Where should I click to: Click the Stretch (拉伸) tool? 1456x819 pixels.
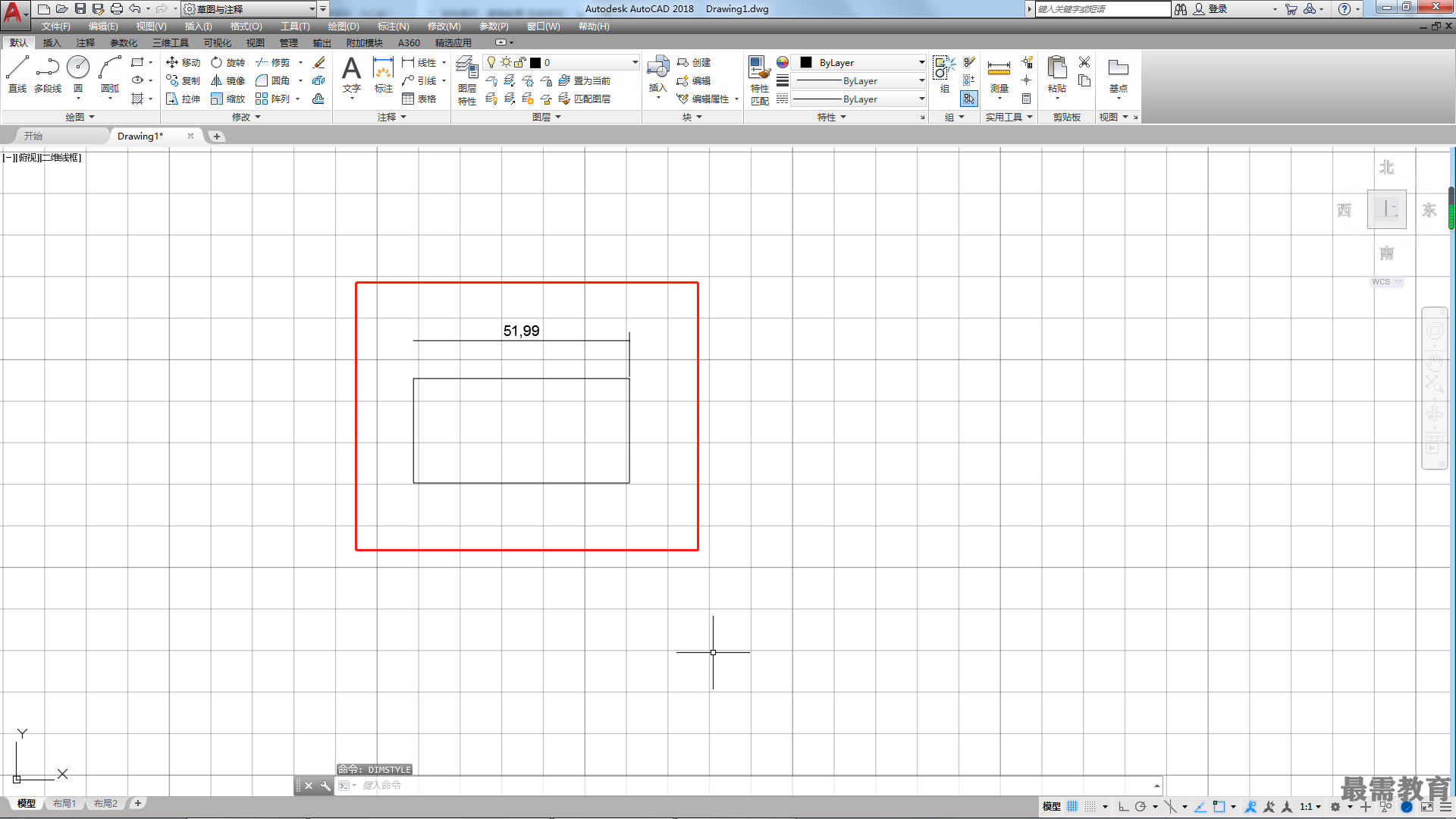[x=183, y=99]
